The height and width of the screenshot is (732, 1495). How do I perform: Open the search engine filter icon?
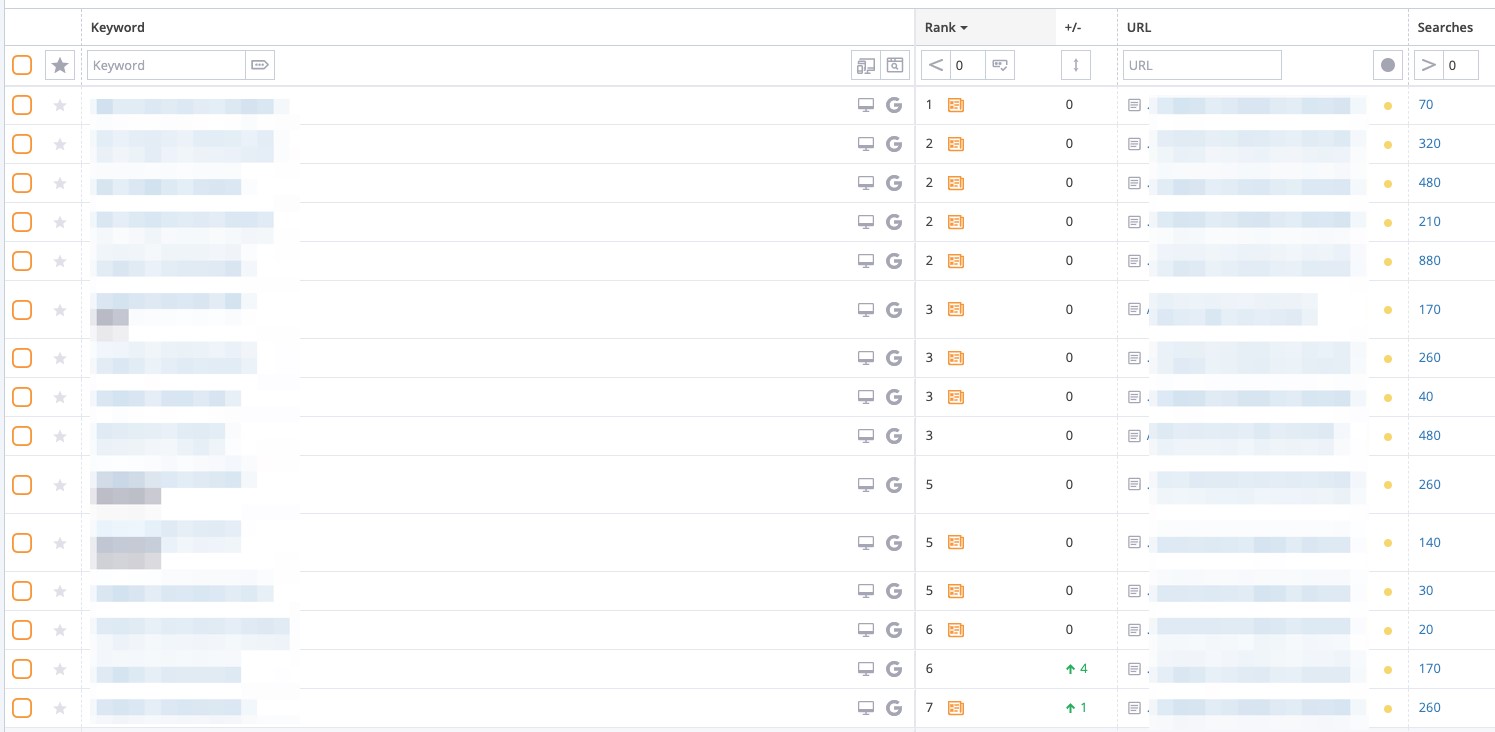(895, 65)
